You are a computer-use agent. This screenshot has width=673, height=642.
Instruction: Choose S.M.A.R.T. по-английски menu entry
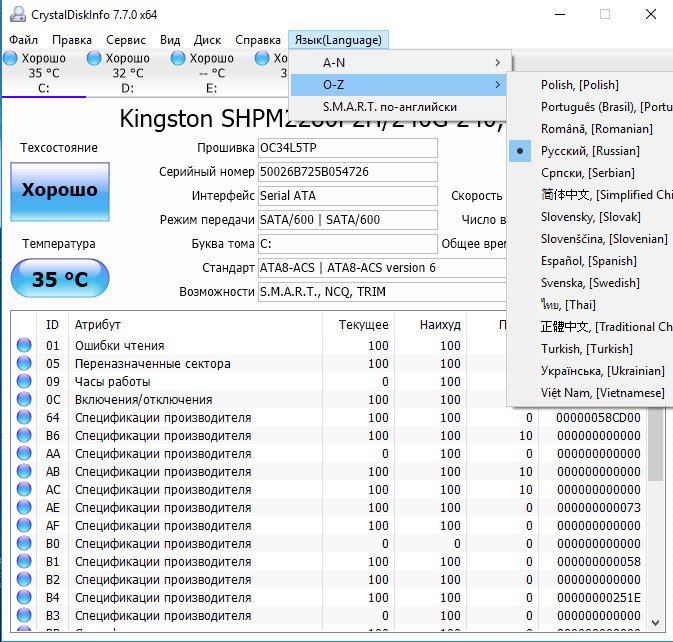398,107
